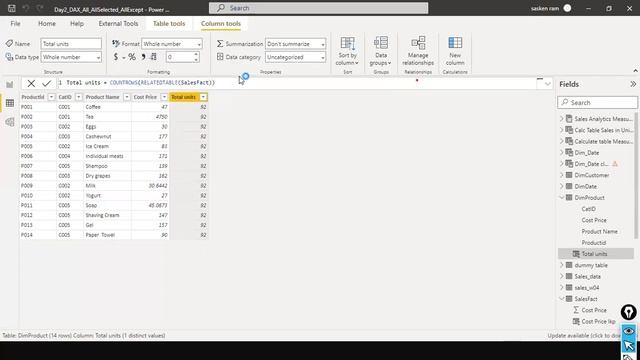Expand Sales Analytics Measures table
The height and width of the screenshot is (360, 640).
562,119
